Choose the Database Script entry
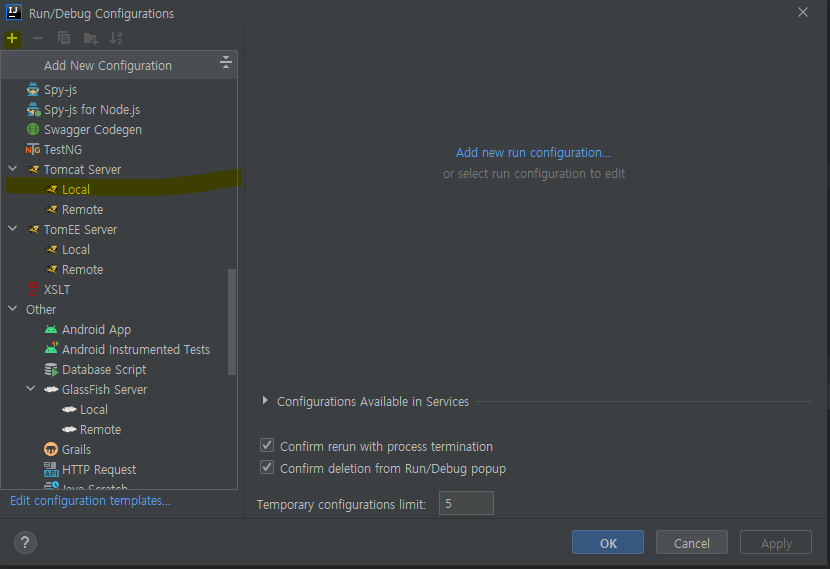Image resolution: width=830 pixels, height=569 pixels. pos(104,369)
